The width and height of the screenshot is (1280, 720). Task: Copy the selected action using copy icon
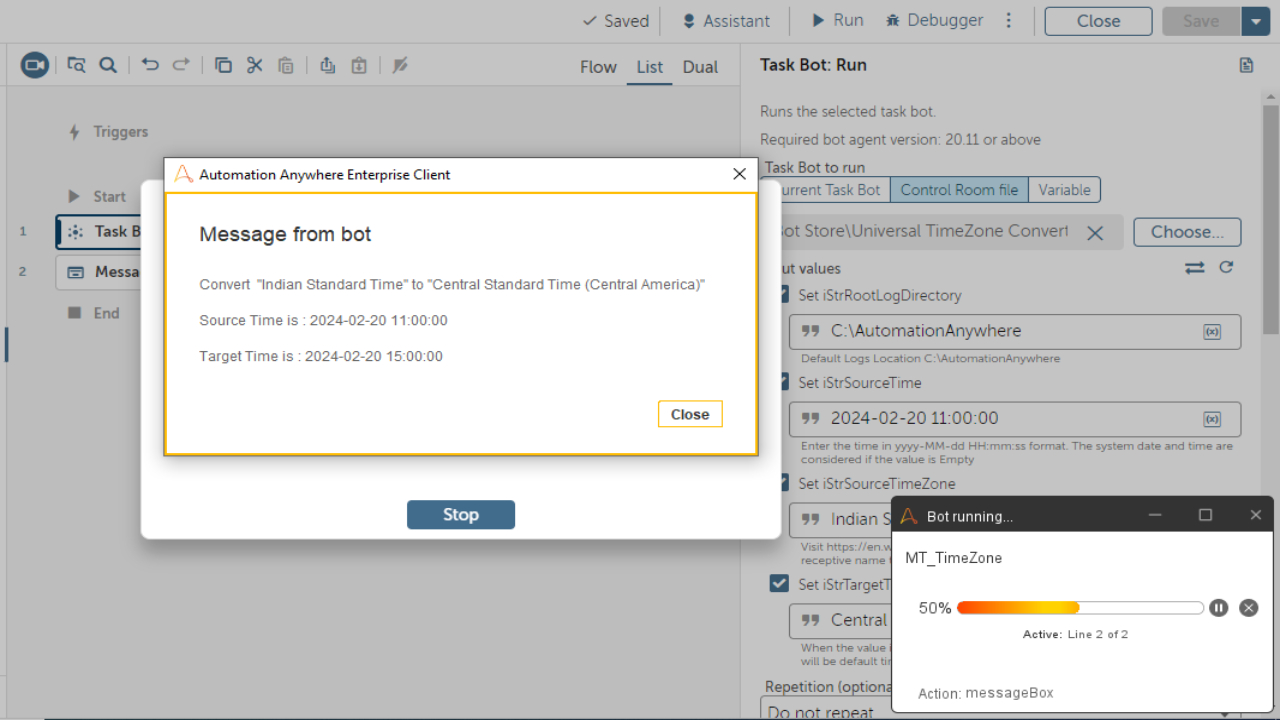pyautogui.click(x=223, y=66)
